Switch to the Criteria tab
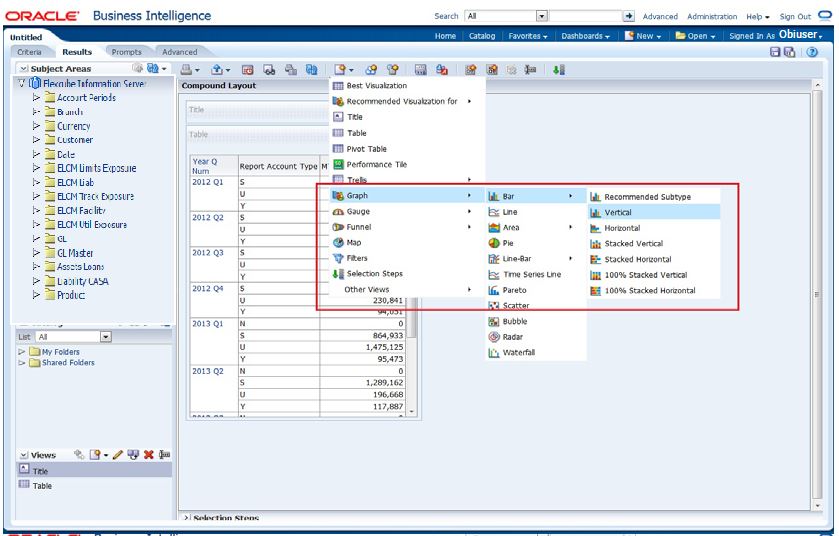Screen dimensions: 839x536 [x=29, y=52]
